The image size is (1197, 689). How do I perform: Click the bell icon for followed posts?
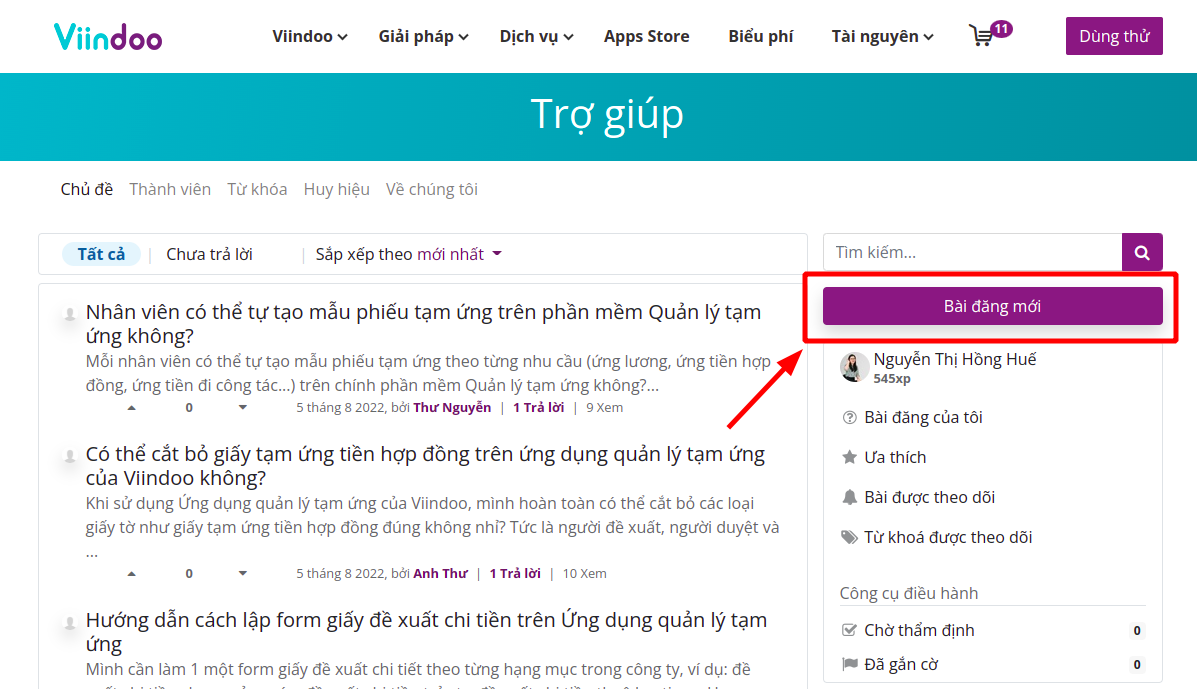(849, 497)
